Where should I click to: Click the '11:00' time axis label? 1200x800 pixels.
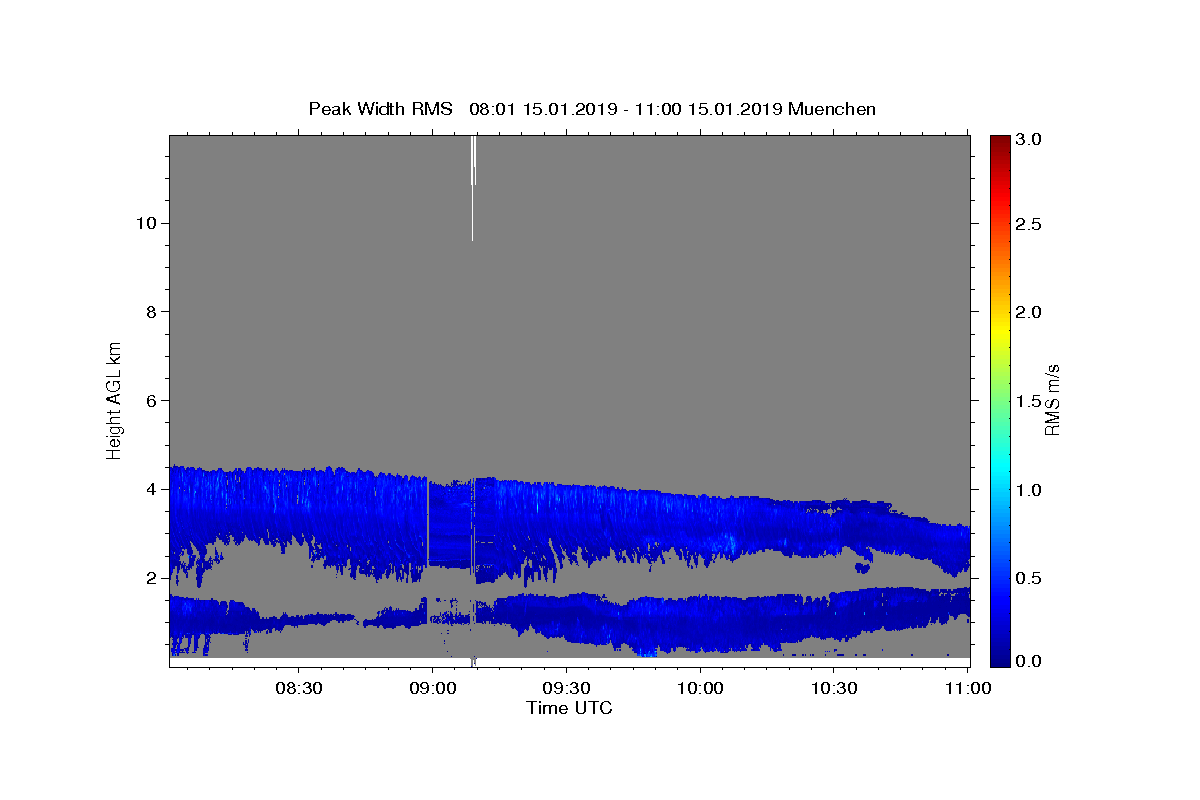[x=968, y=688]
